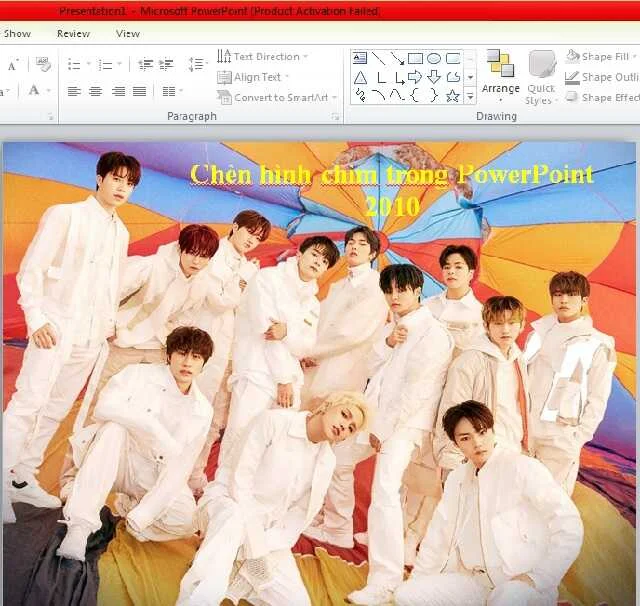
Task: Decrease the list indent level
Action: 145,64
